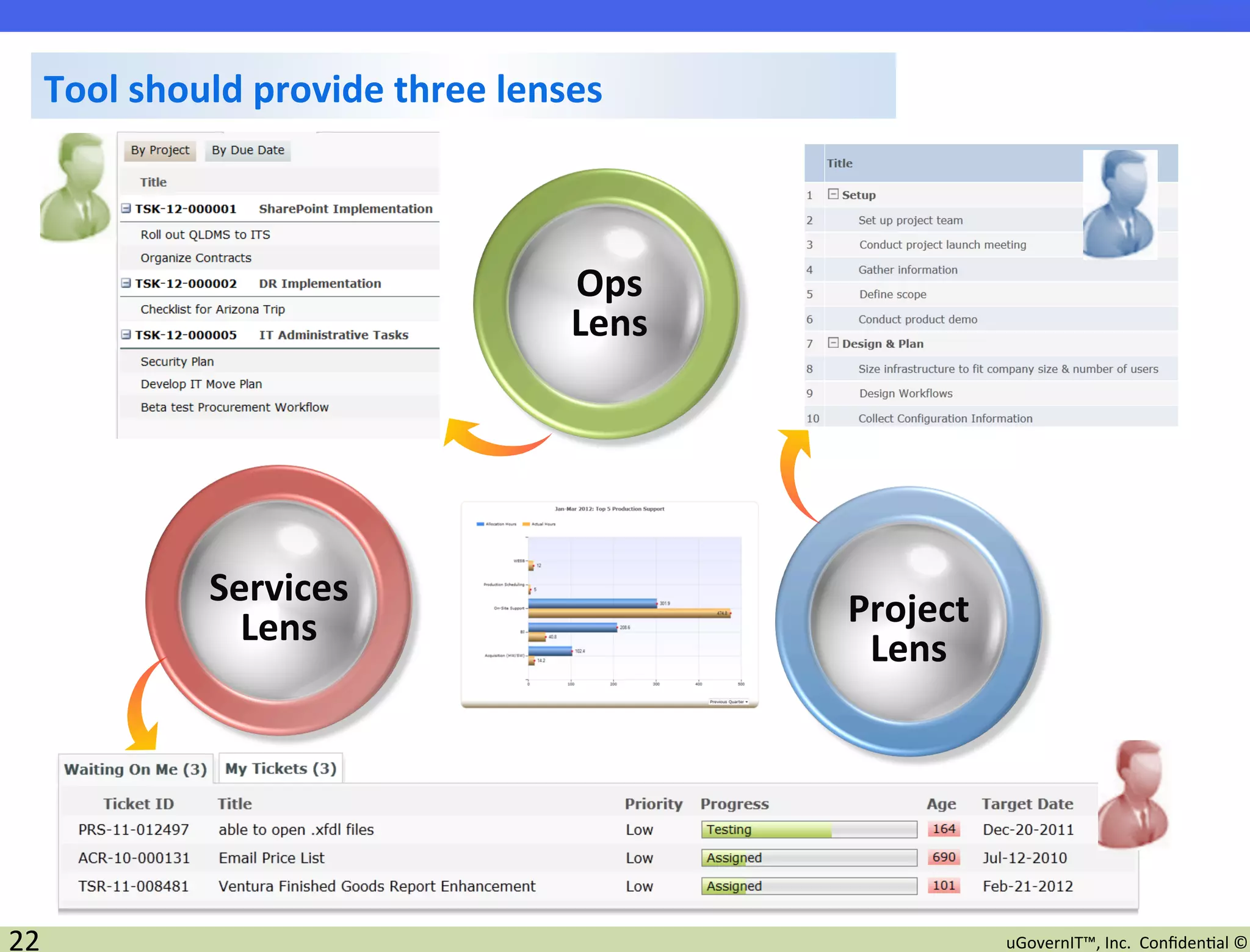The height and width of the screenshot is (952, 1250).
Task: Click the Services Lens red circle
Action: pos(279,600)
